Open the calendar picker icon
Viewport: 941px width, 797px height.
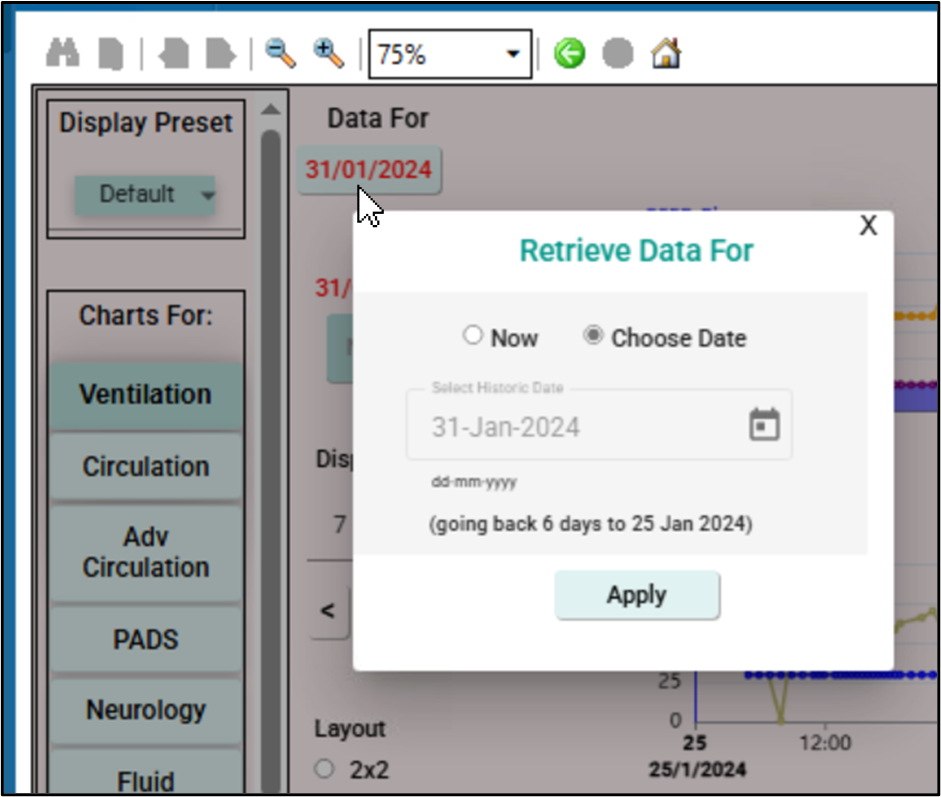[x=764, y=425]
